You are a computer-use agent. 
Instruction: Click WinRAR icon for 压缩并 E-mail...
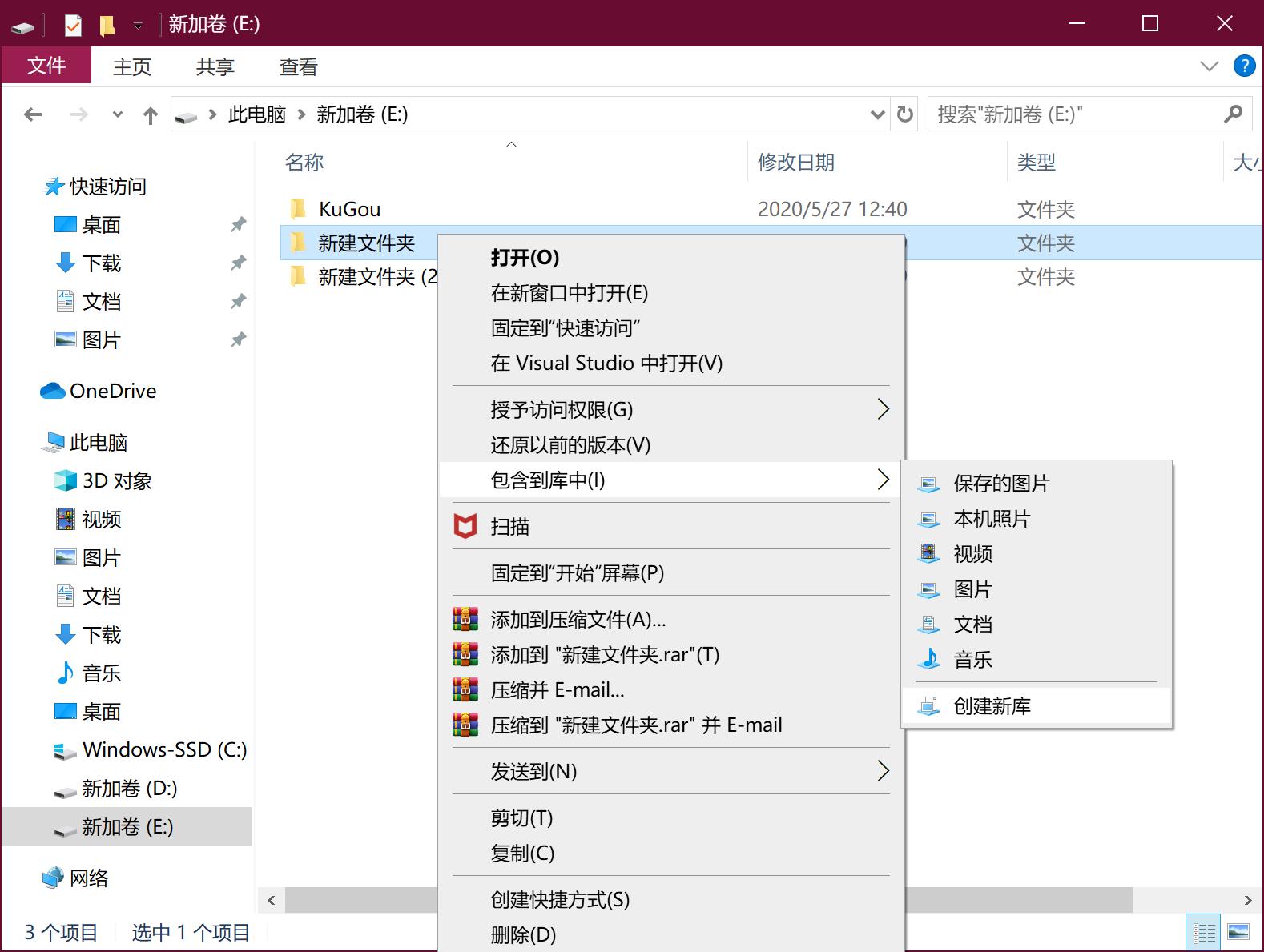point(465,689)
